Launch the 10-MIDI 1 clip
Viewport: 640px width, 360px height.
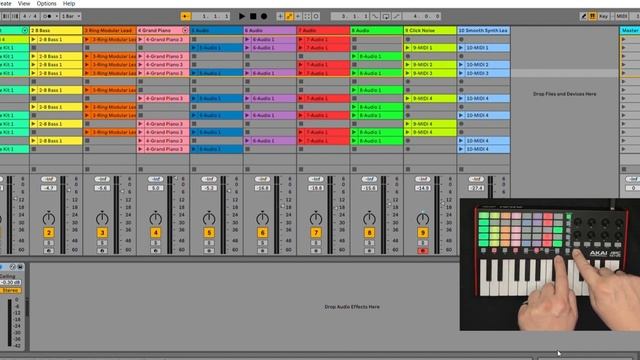tap(461, 48)
